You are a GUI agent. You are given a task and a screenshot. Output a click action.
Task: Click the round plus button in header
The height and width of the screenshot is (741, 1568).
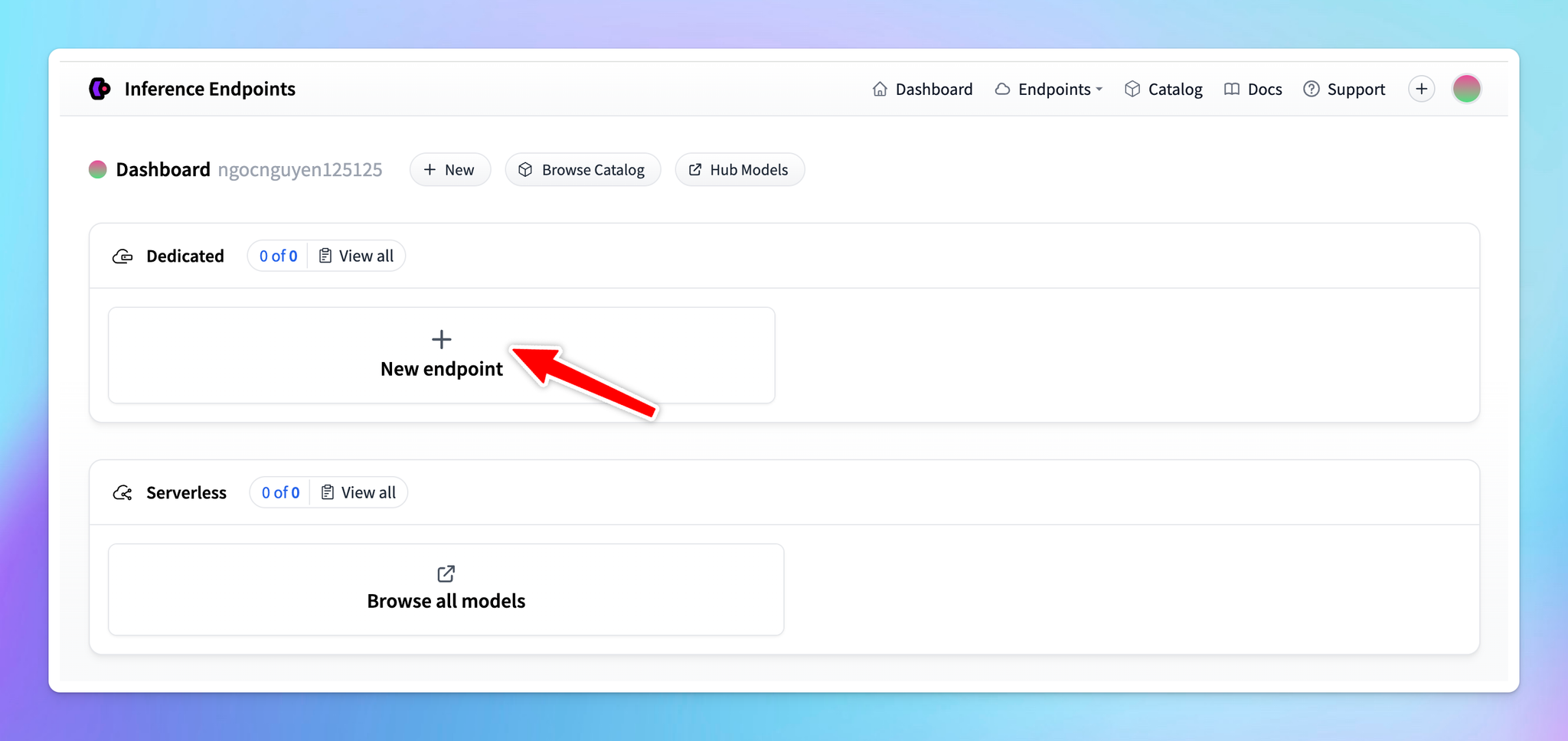click(1422, 89)
